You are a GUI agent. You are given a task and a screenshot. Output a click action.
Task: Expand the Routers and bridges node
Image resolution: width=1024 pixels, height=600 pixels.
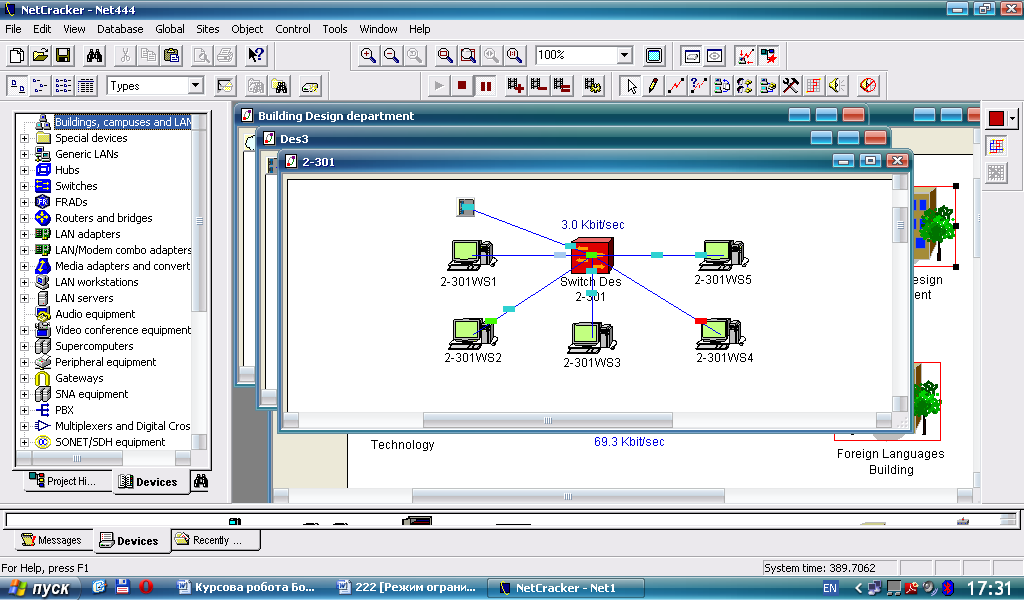[24, 218]
